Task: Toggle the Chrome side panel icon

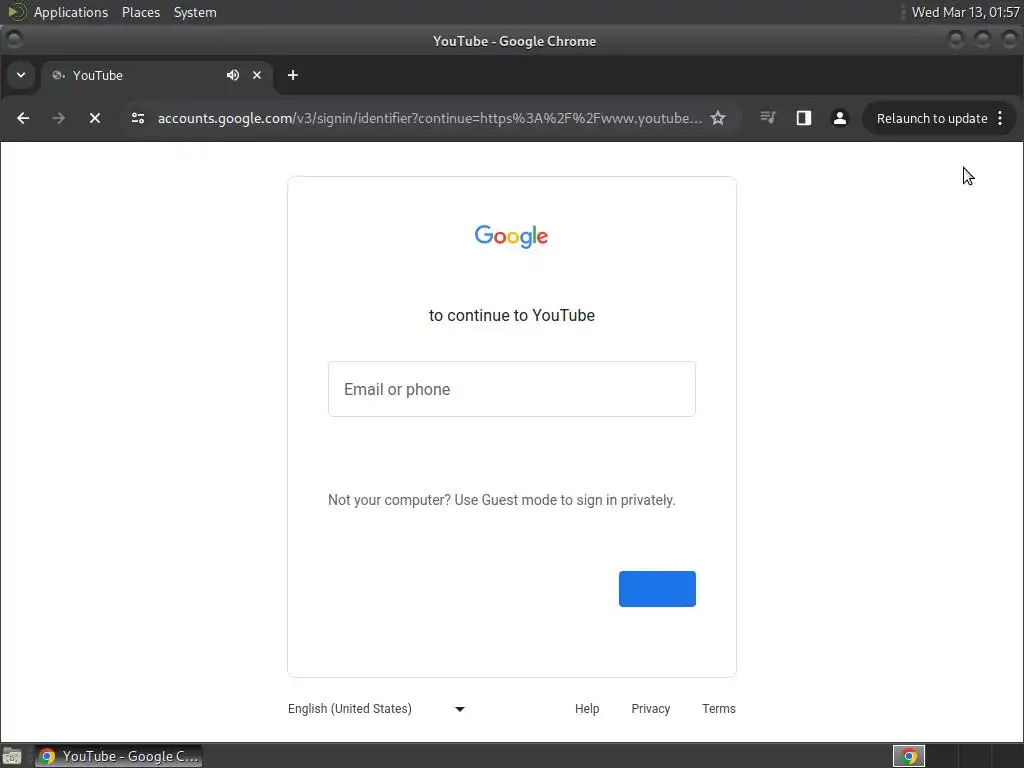Action: tap(804, 118)
